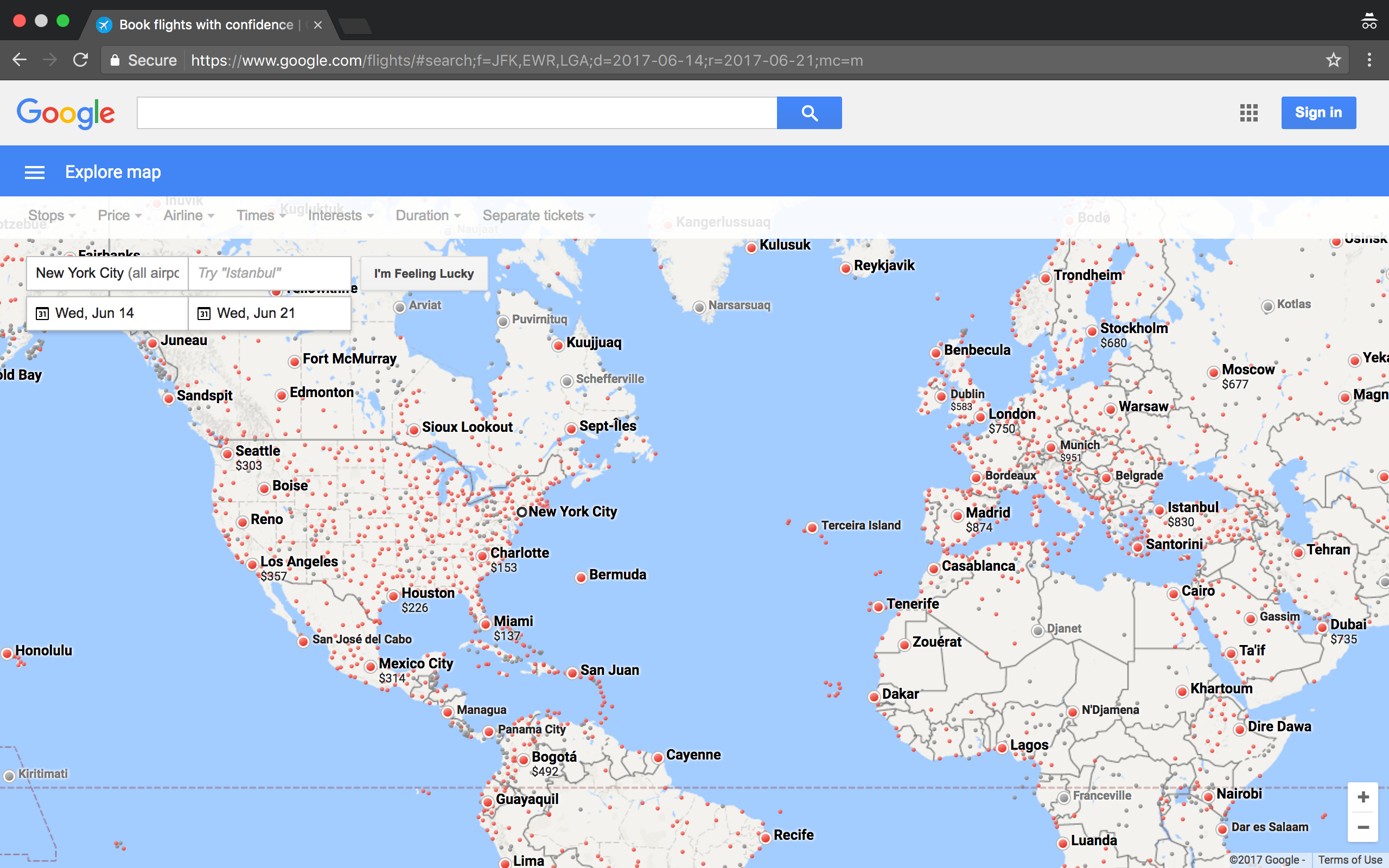
Task: Open the Duration filter dropdown
Action: [428, 215]
